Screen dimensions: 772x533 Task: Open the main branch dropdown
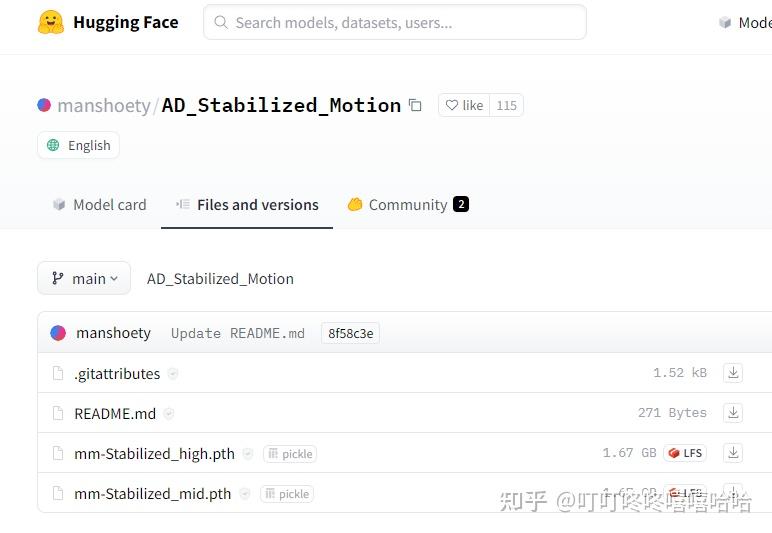pos(84,279)
